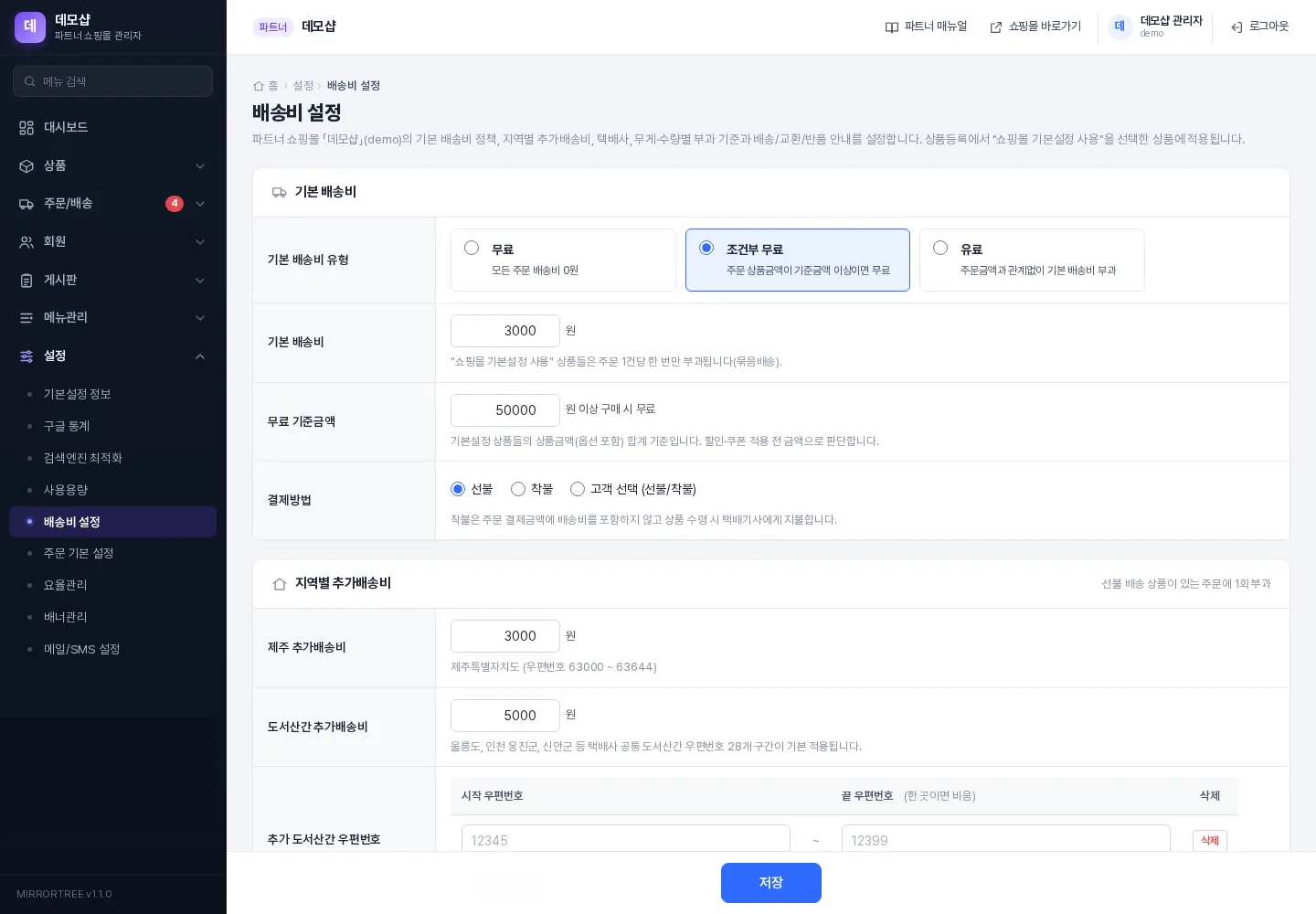Viewport: 1316px width, 914px height.
Task: Open 구글 통계 submenu item
Action: (113, 426)
